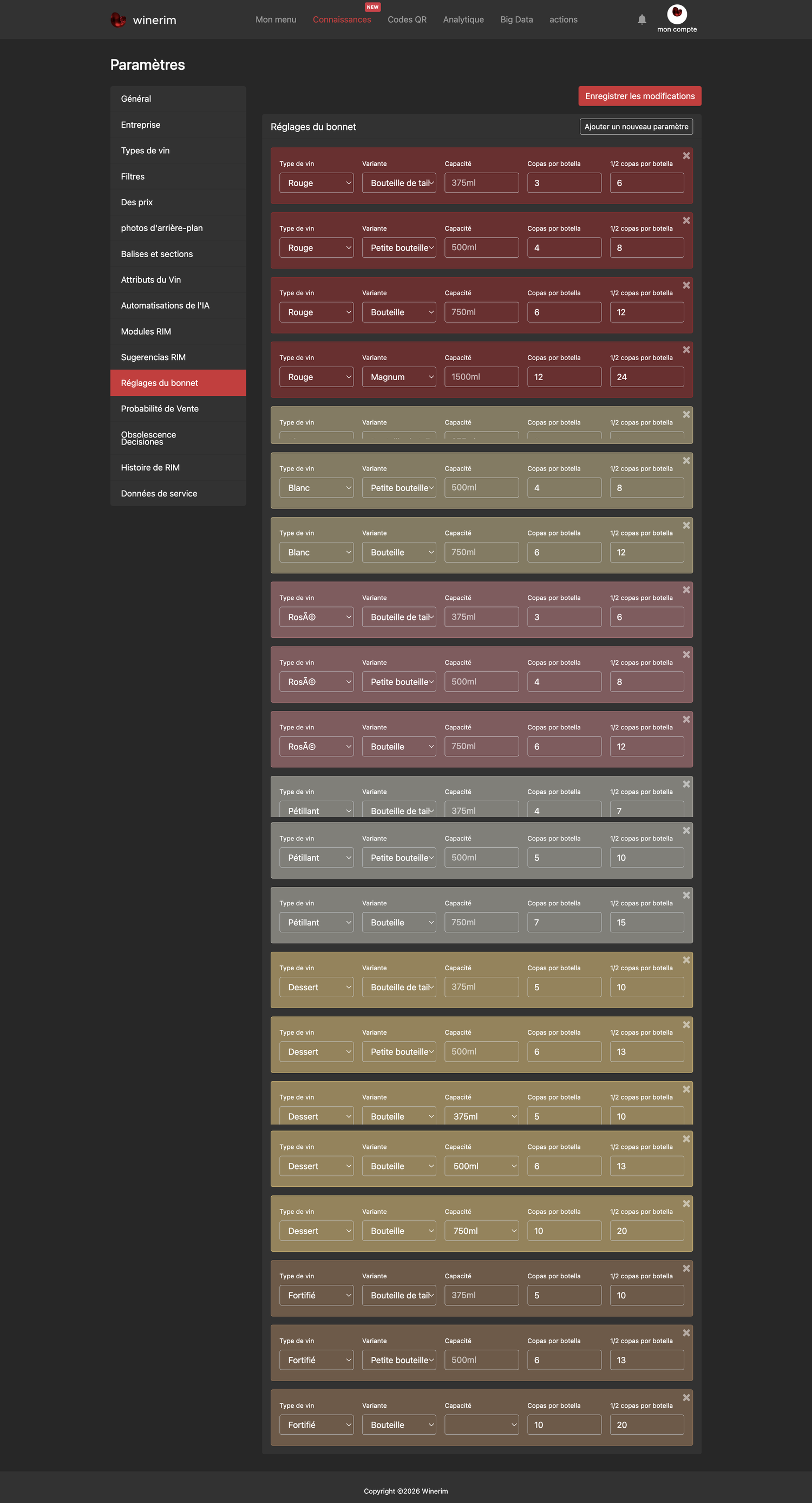
Task: Remove the Rouge 375ml setting row
Action: [686, 156]
